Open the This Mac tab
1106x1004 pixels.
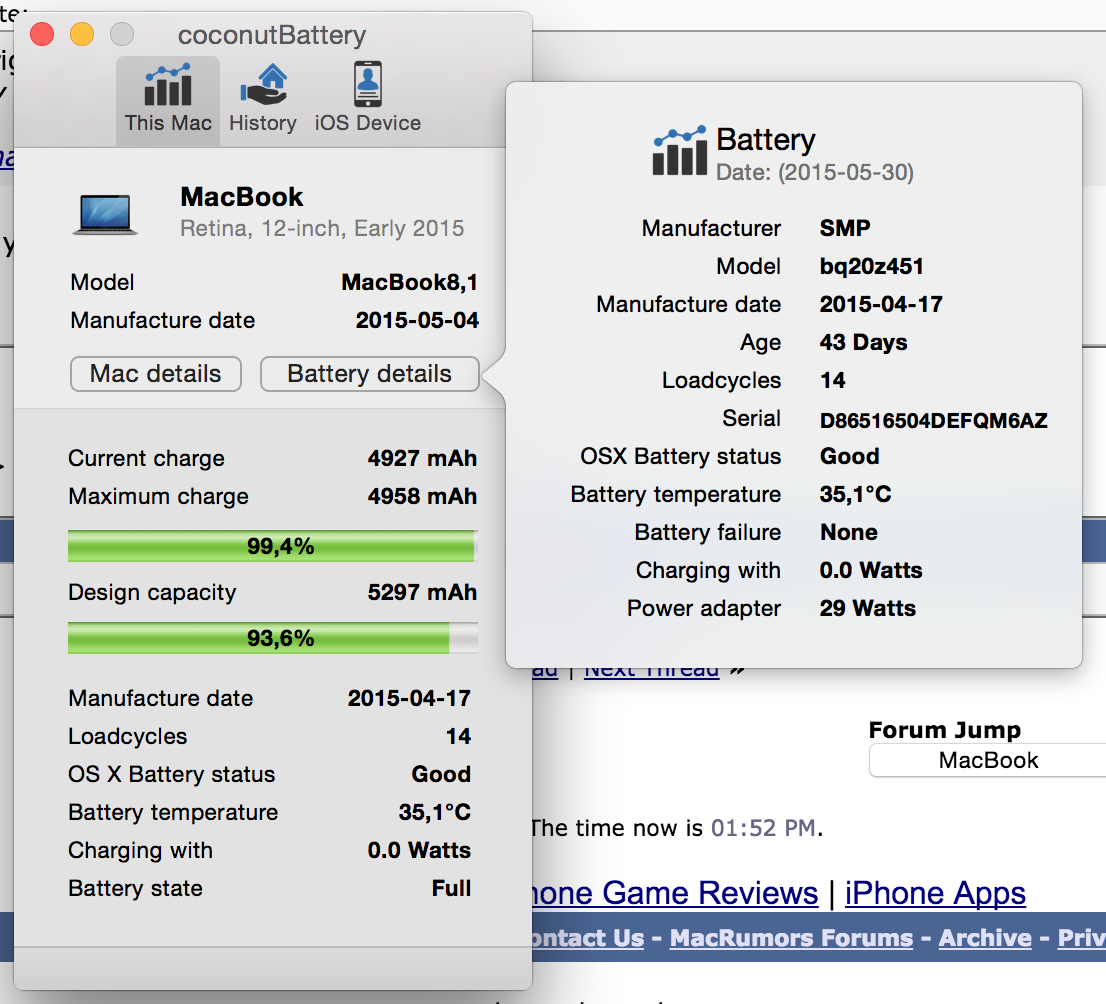[x=168, y=100]
